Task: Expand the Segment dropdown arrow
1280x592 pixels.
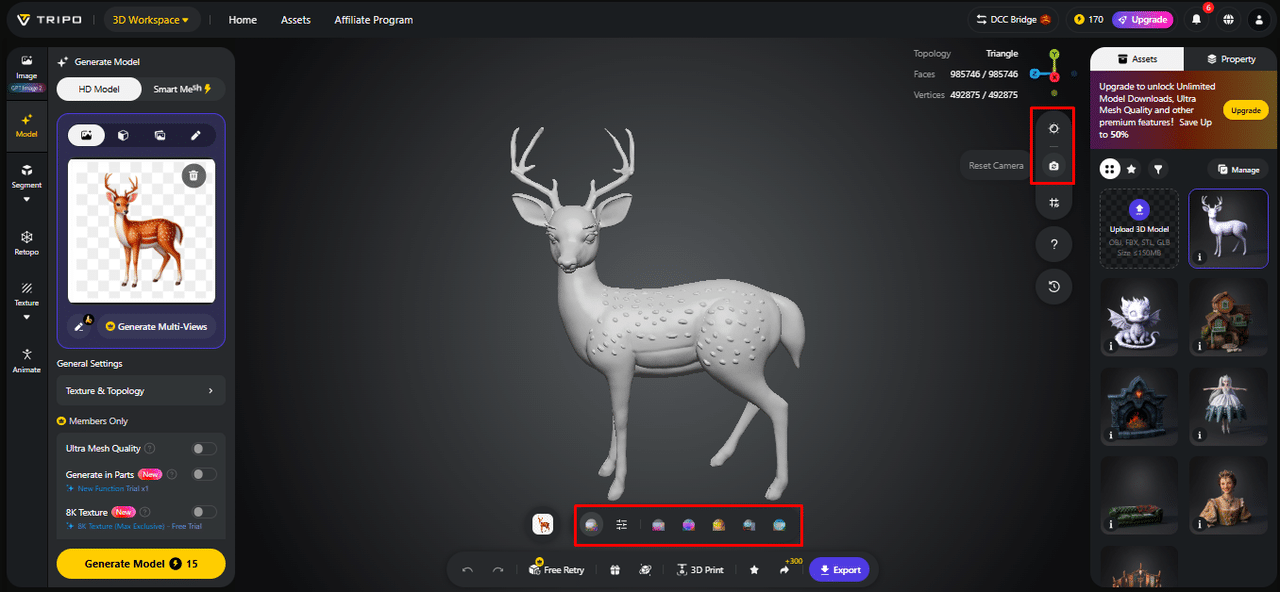Action: [x=26, y=199]
